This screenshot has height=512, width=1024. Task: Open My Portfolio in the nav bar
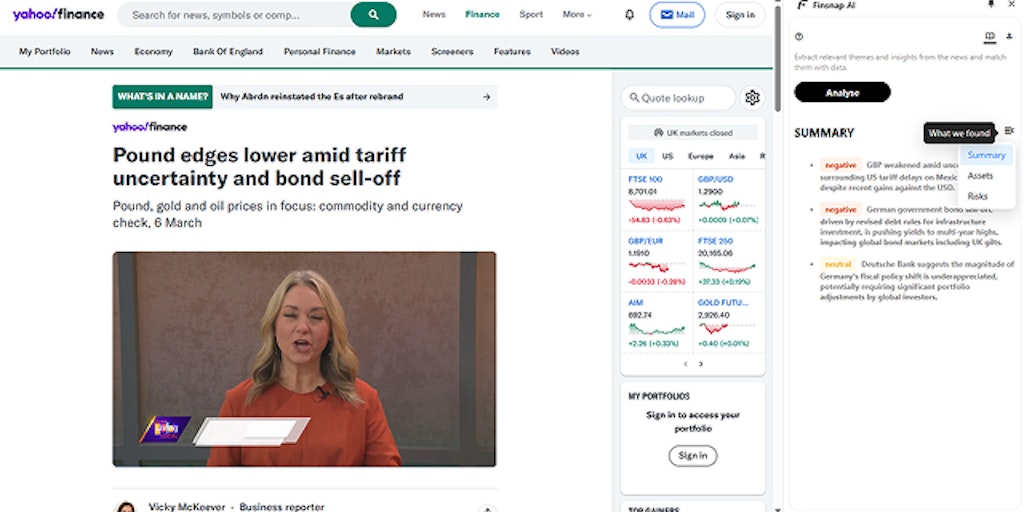point(44,52)
